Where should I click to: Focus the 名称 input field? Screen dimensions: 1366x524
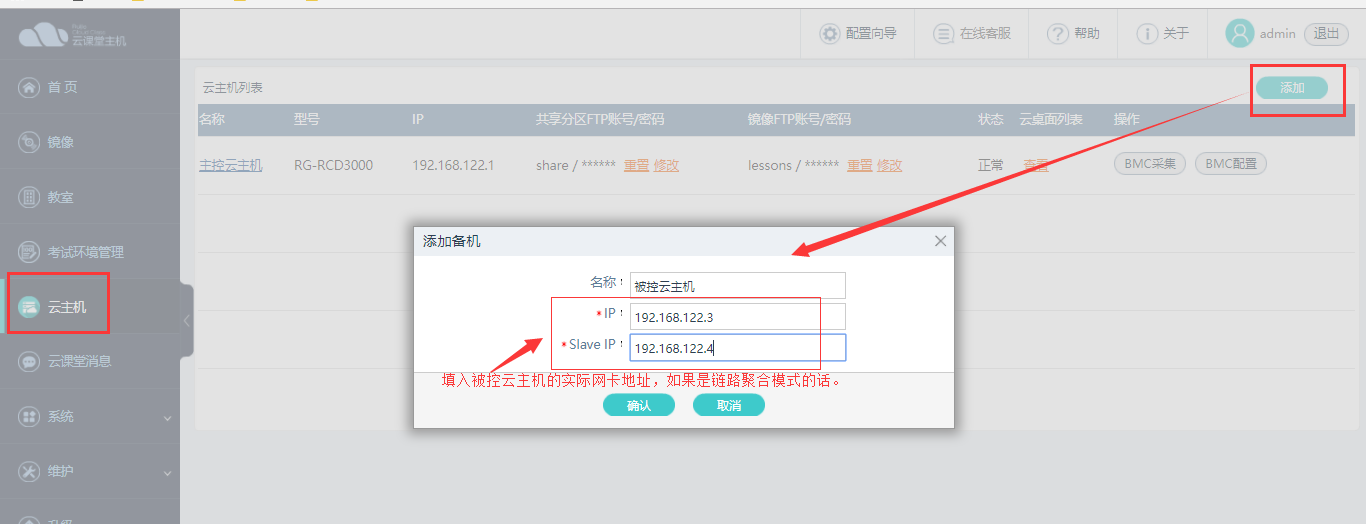[x=737, y=285]
